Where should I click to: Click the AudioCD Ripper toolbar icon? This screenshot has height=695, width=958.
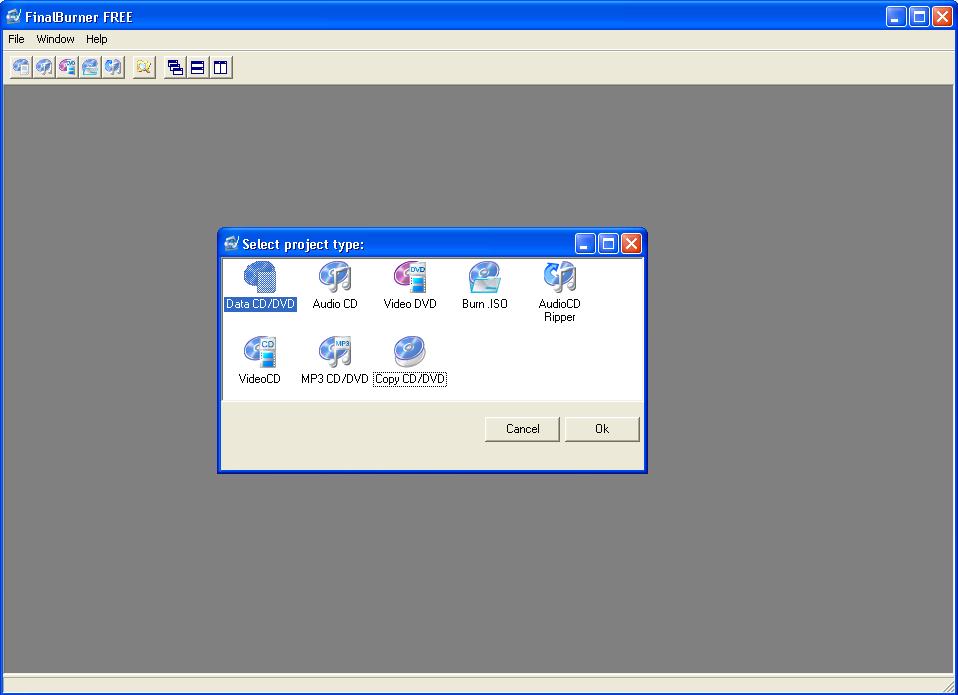pyautogui.click(x=114, y=67)
